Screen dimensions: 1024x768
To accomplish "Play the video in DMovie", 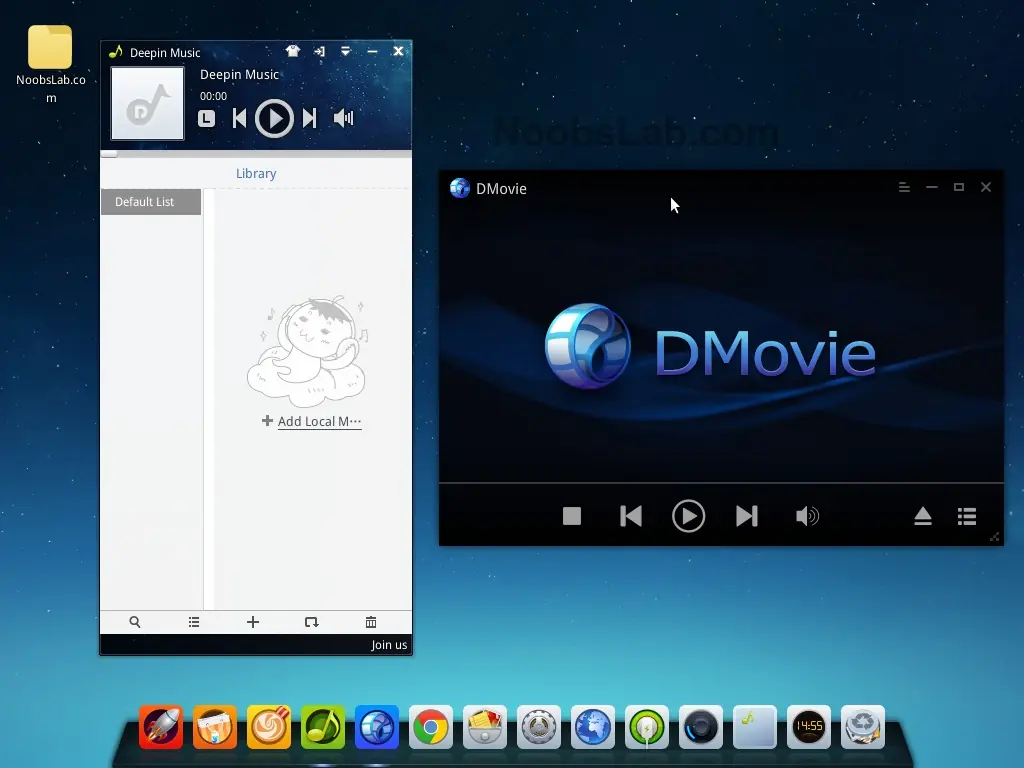I will pos(688,516).
